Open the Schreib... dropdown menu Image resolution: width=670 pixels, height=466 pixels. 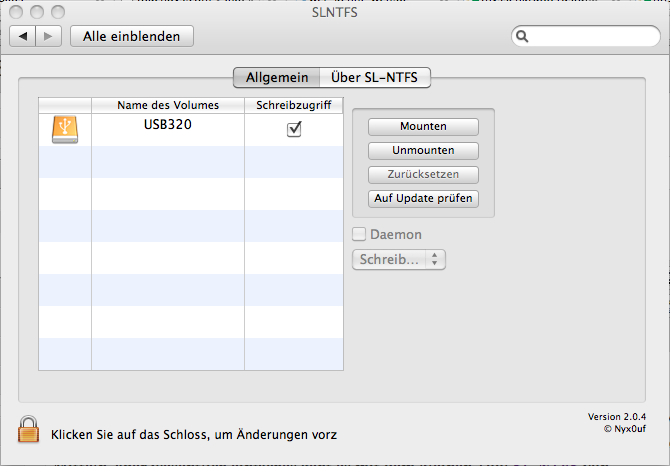point(398,259)
